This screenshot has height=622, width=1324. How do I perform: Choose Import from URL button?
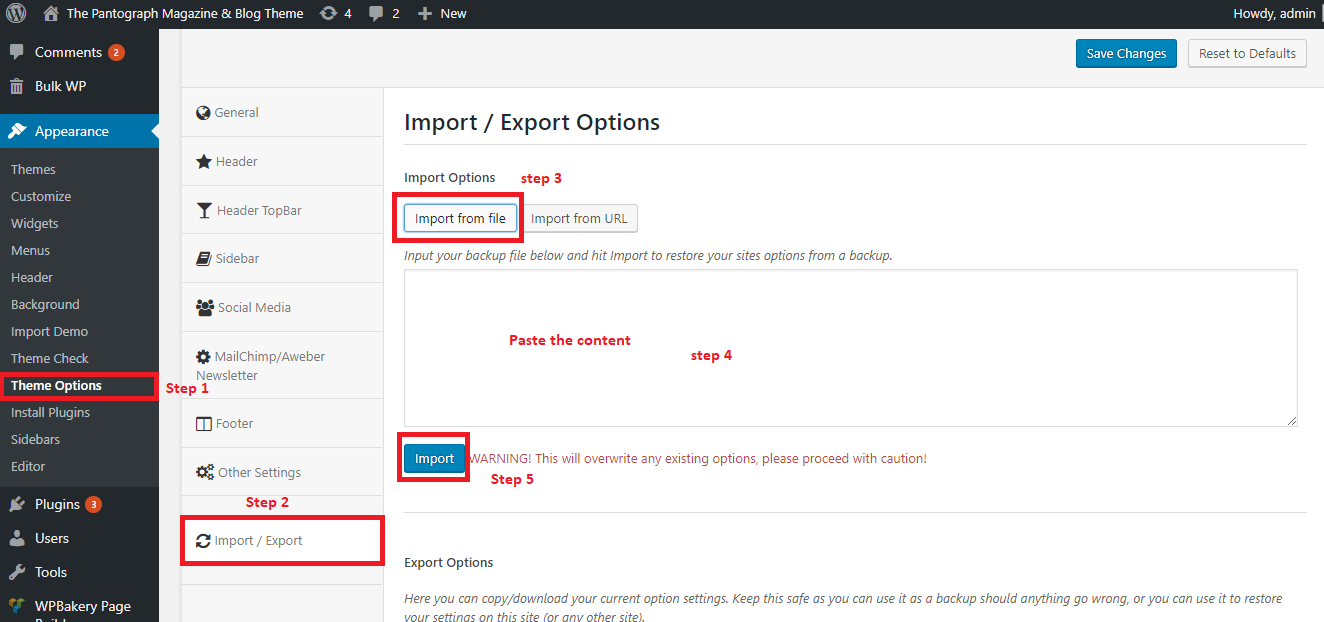579,219
